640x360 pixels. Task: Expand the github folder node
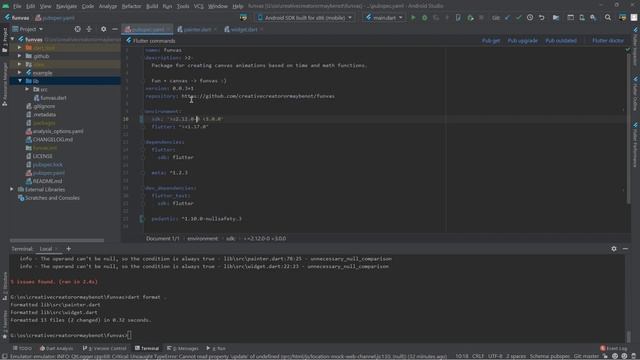click(20, 56)
